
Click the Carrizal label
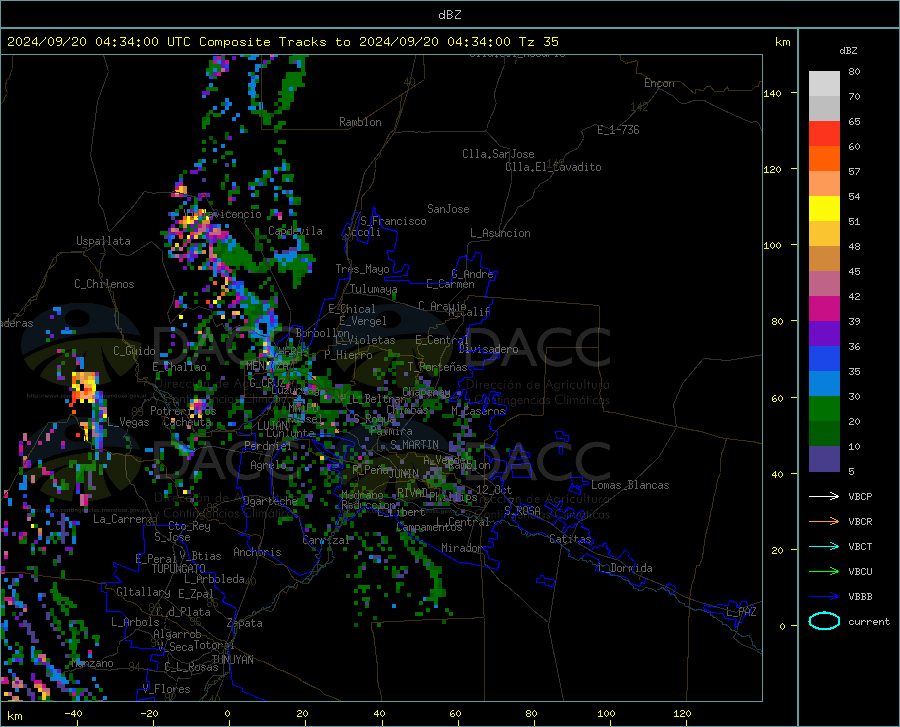click(x=326, y=541)
